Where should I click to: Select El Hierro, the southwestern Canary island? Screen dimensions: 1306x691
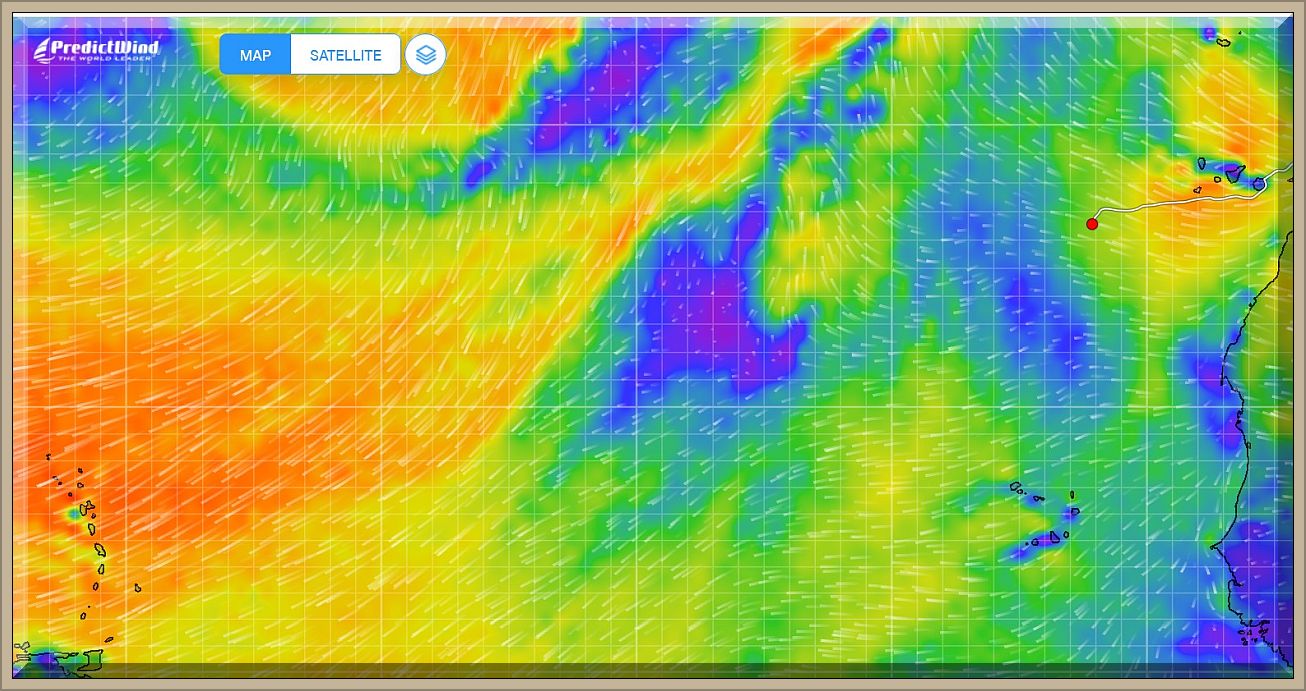click(1199, 189)
